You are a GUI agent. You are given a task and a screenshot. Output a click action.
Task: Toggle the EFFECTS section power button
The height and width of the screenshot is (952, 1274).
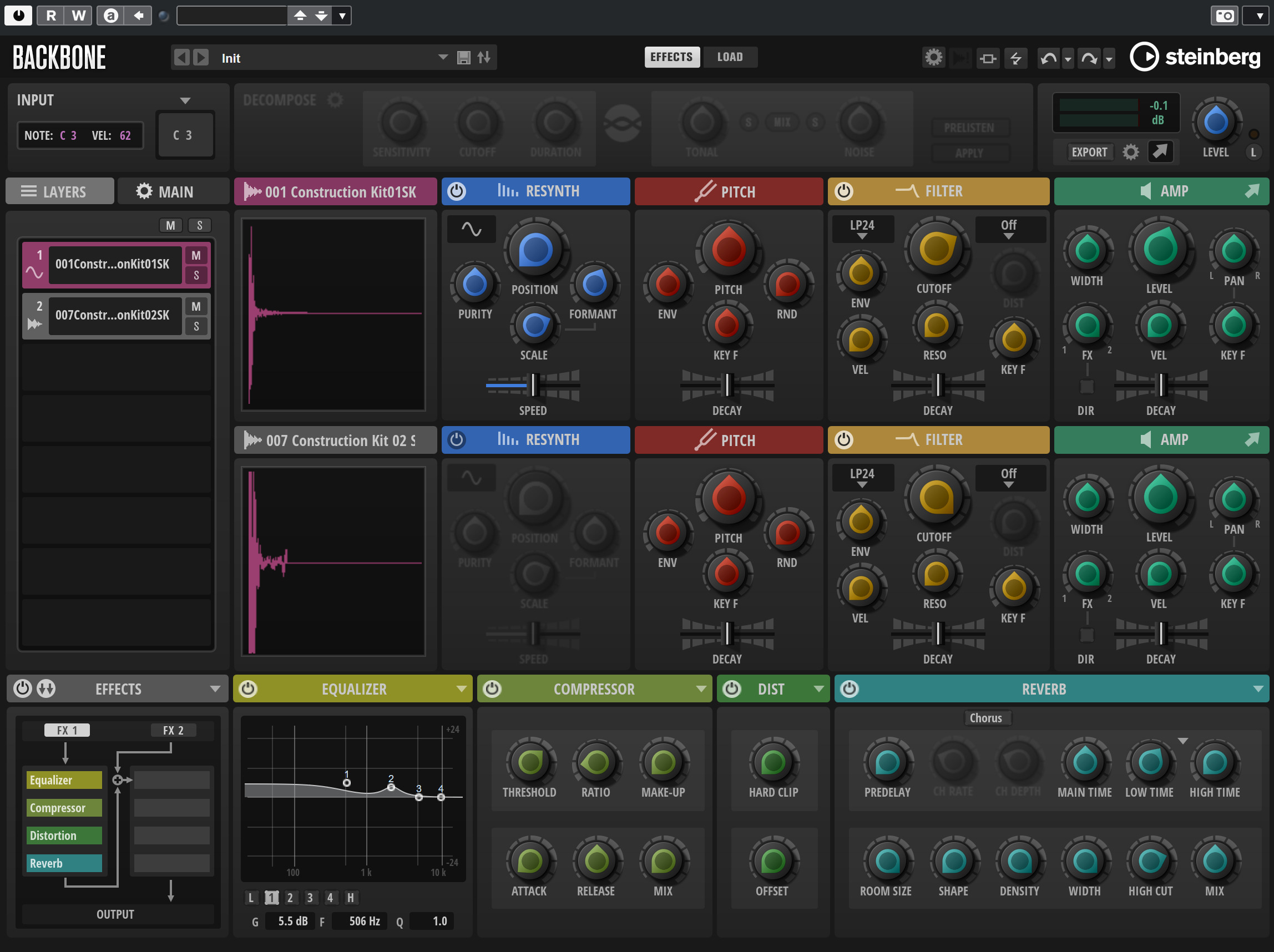(22, 688)
